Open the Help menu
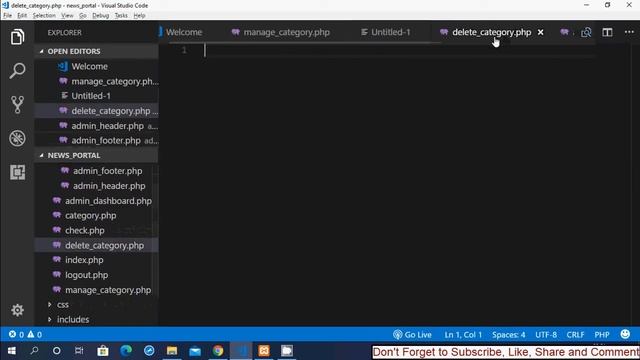The width and height of the screenshot is (640, 360). (x=140, y=16)
